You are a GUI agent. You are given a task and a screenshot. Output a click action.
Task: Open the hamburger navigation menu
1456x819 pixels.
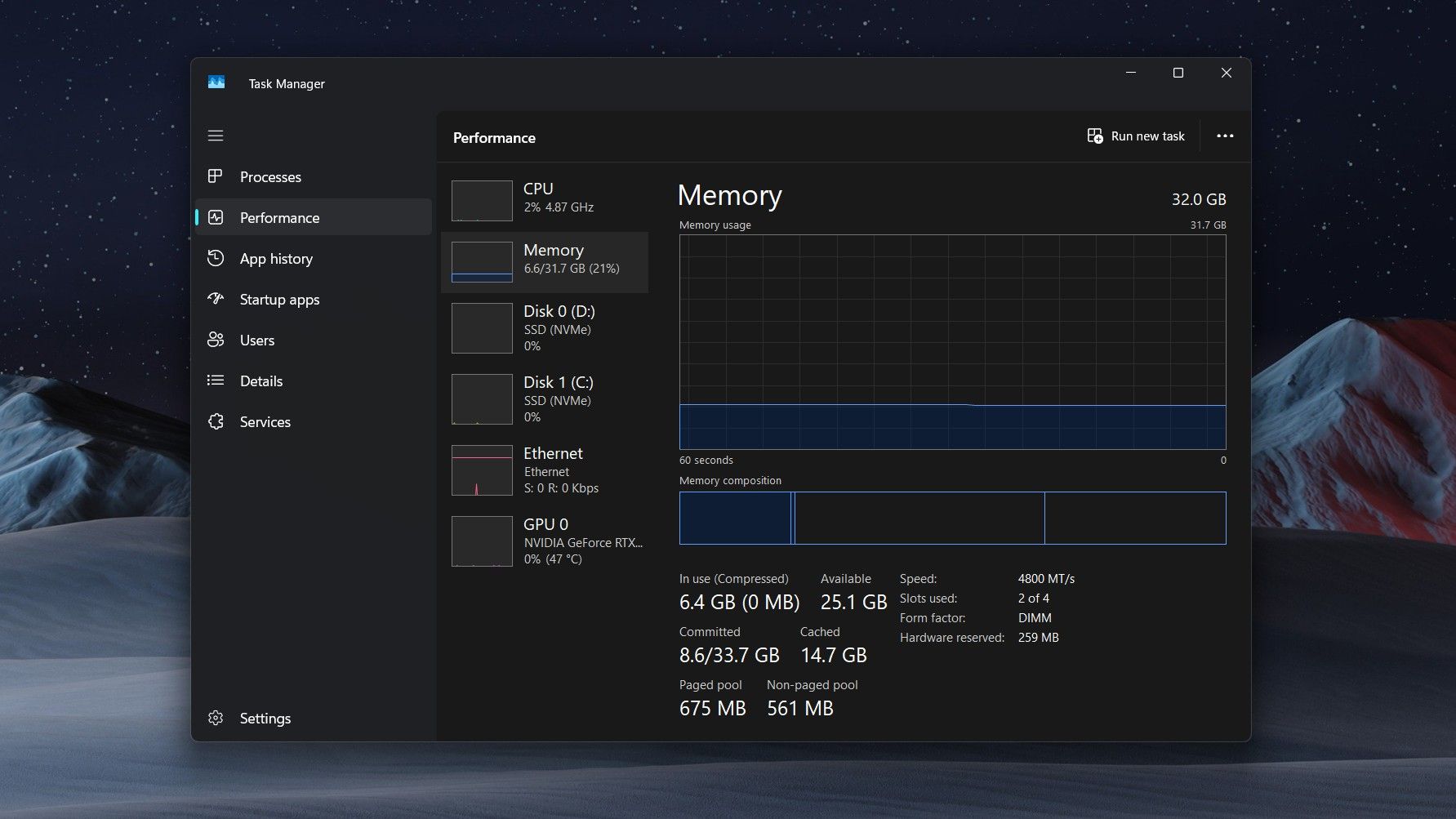pos(216,136)
